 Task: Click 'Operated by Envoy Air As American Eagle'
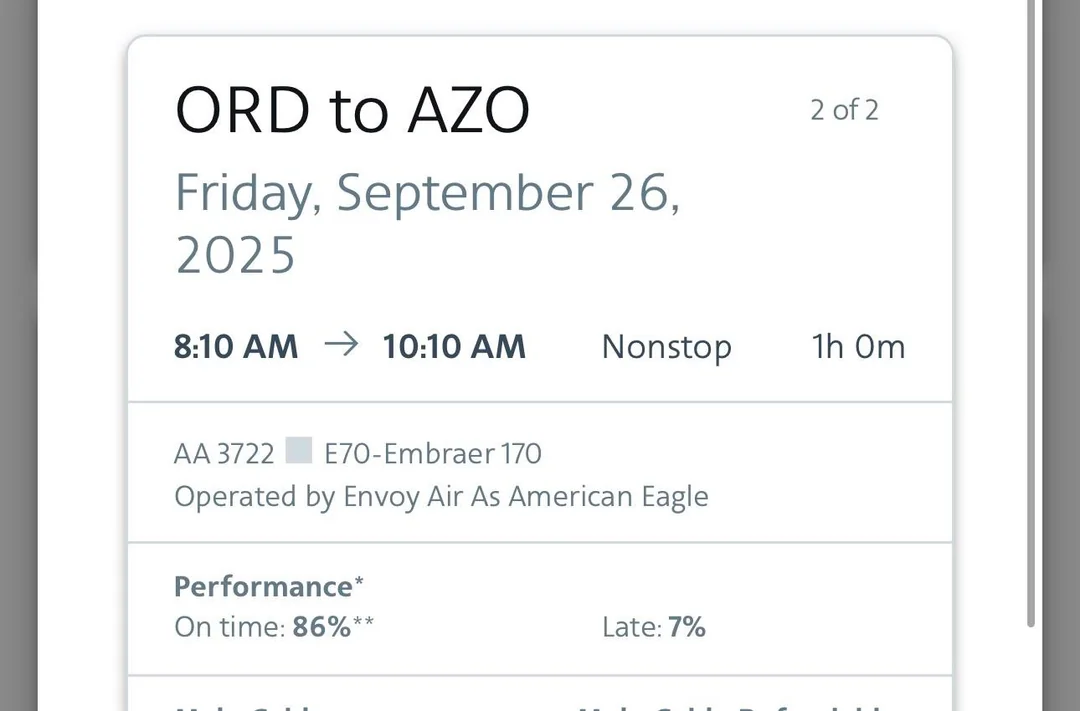pos(441,497)
